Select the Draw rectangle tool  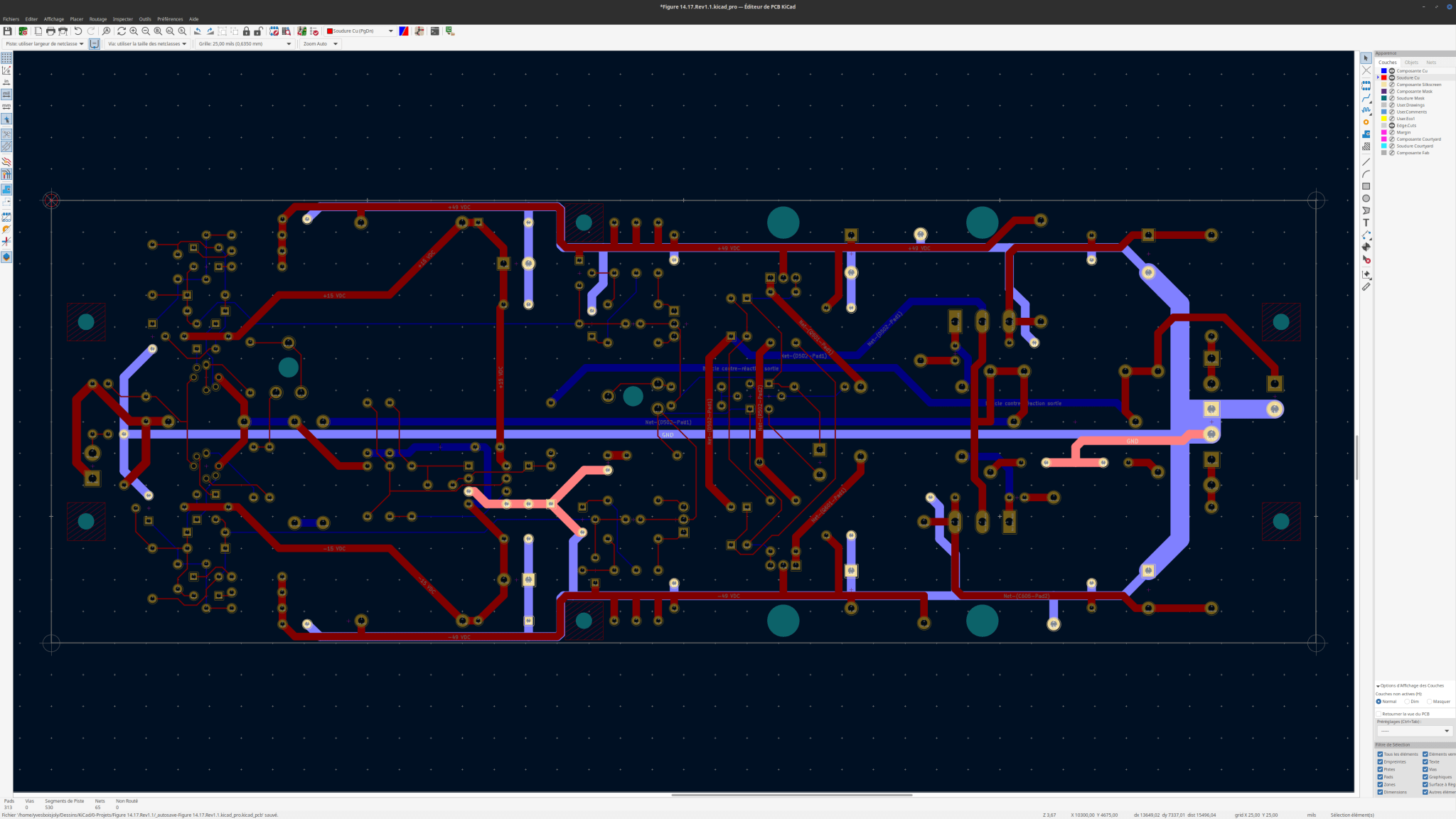(1366, 186)
